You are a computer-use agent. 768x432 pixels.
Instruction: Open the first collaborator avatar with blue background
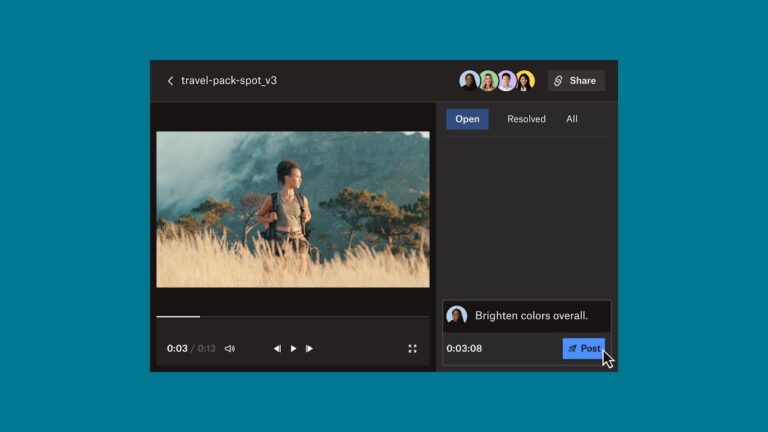coord(469,80)
